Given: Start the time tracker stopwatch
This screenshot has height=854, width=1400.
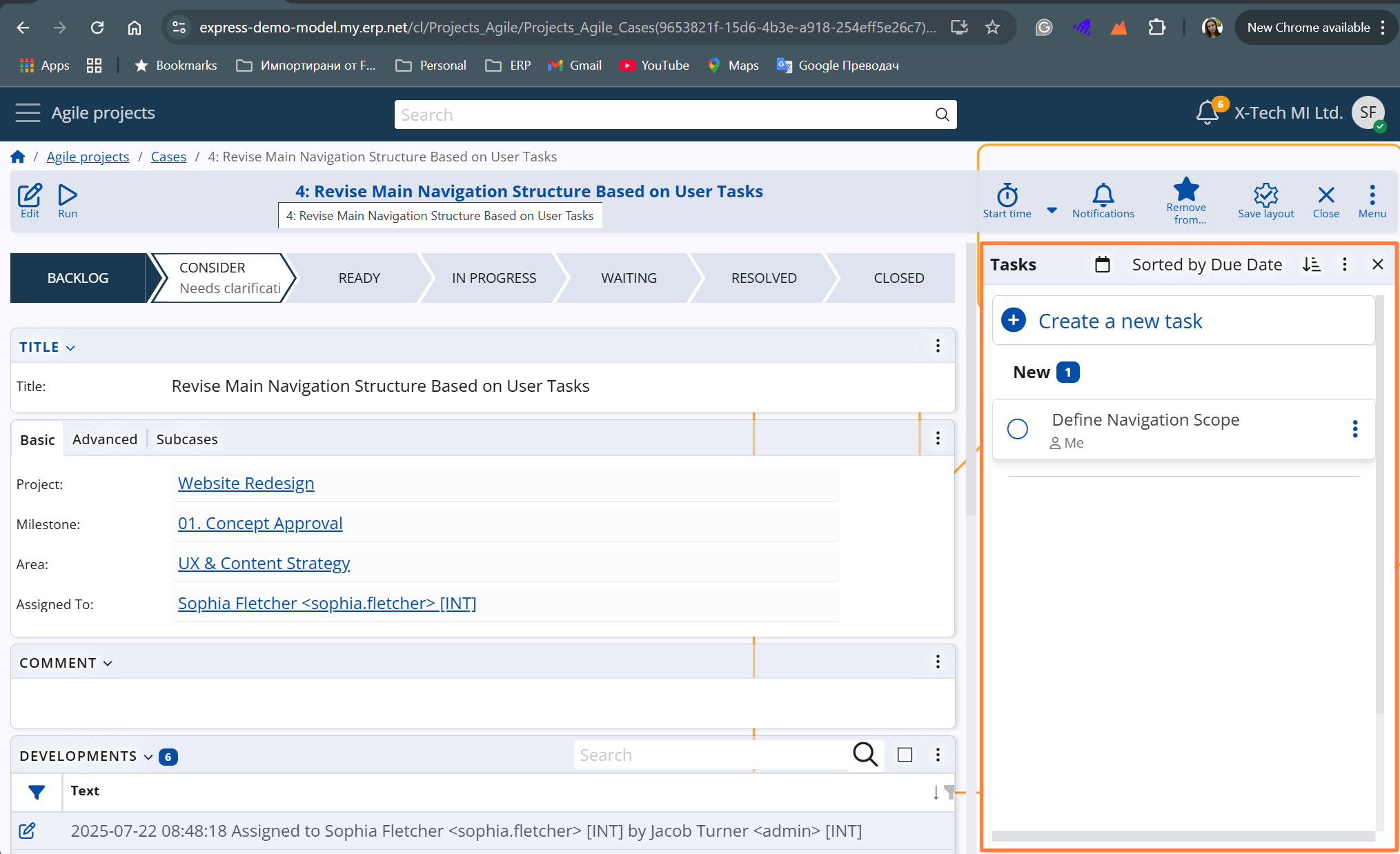Looking at the screenshot, I should (x=1007, y=196).
